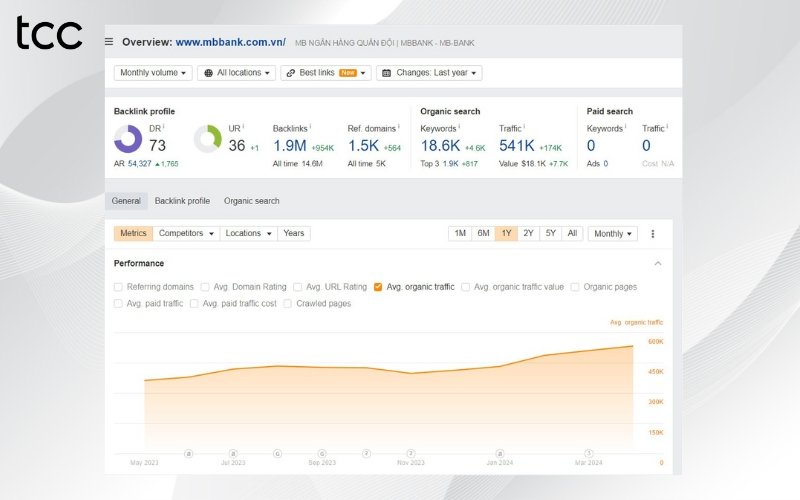The width and height of the screenshot is (800, 500).
Task: Collapse the Performance section chevron
Action: tap(658, 263)
